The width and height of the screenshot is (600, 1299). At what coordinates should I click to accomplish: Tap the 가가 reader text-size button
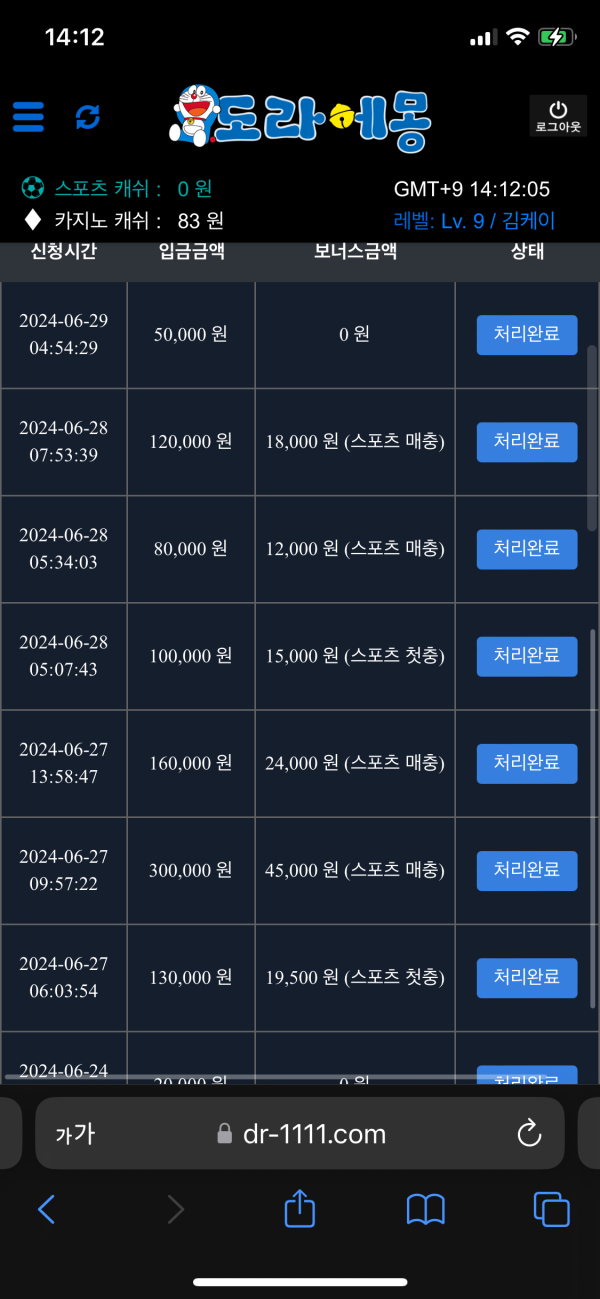tap(75, 1133)
